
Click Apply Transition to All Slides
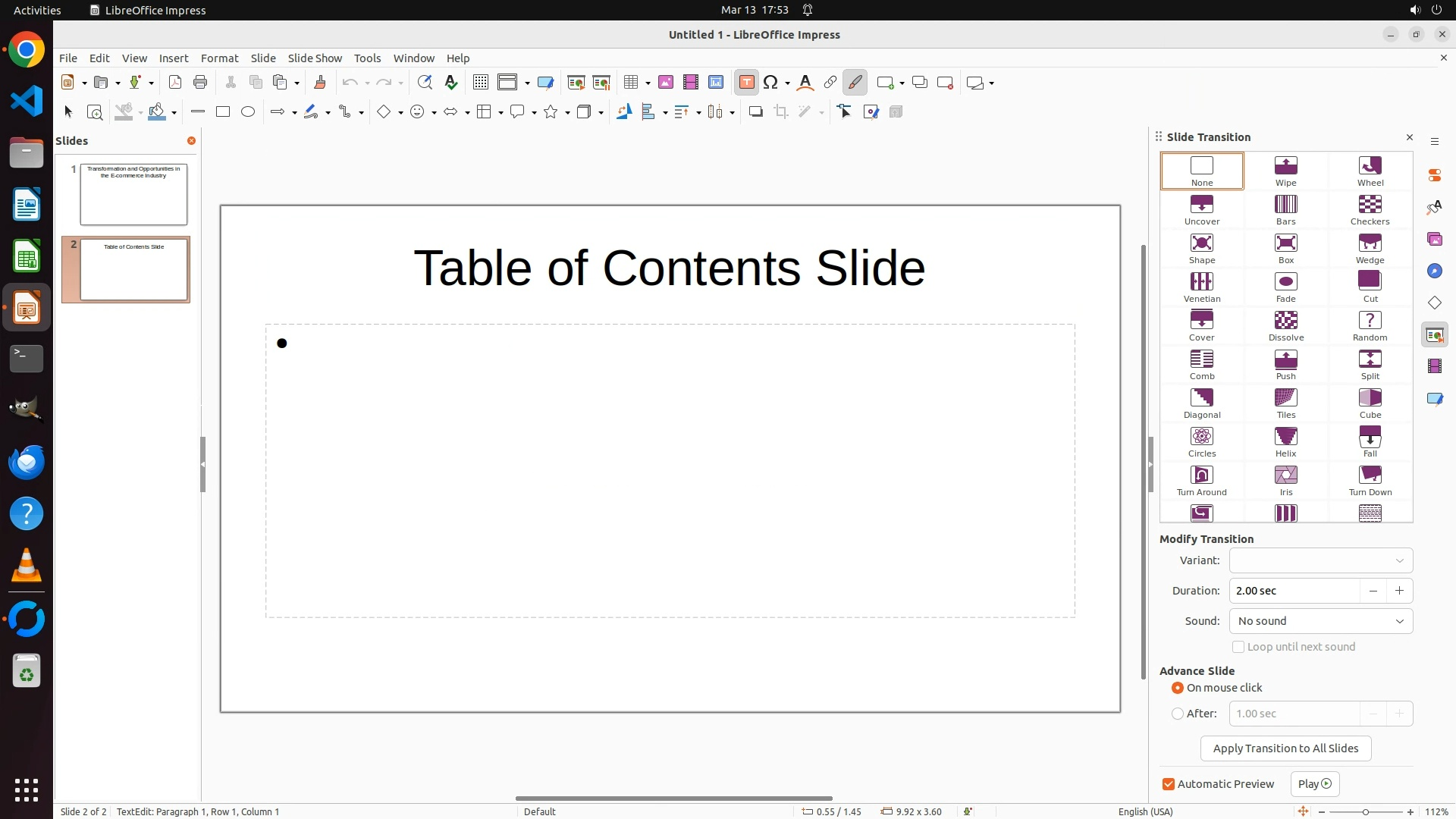(1285, 748)
